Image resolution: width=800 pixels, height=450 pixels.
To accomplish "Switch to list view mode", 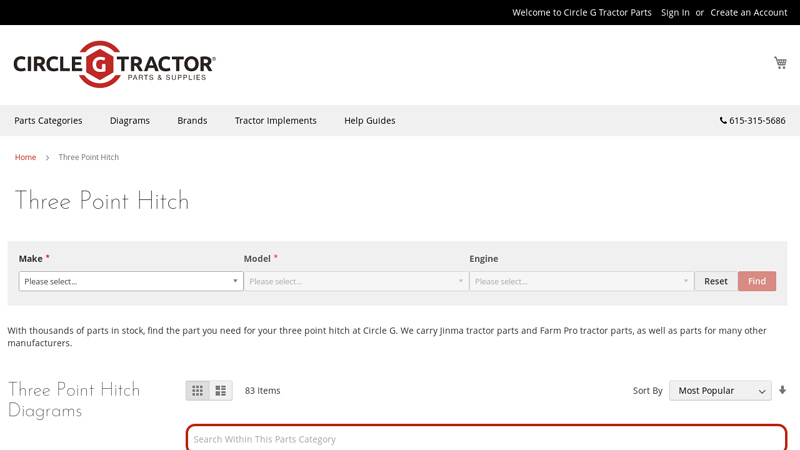I will pyautogui.click(x=221, y=391).
